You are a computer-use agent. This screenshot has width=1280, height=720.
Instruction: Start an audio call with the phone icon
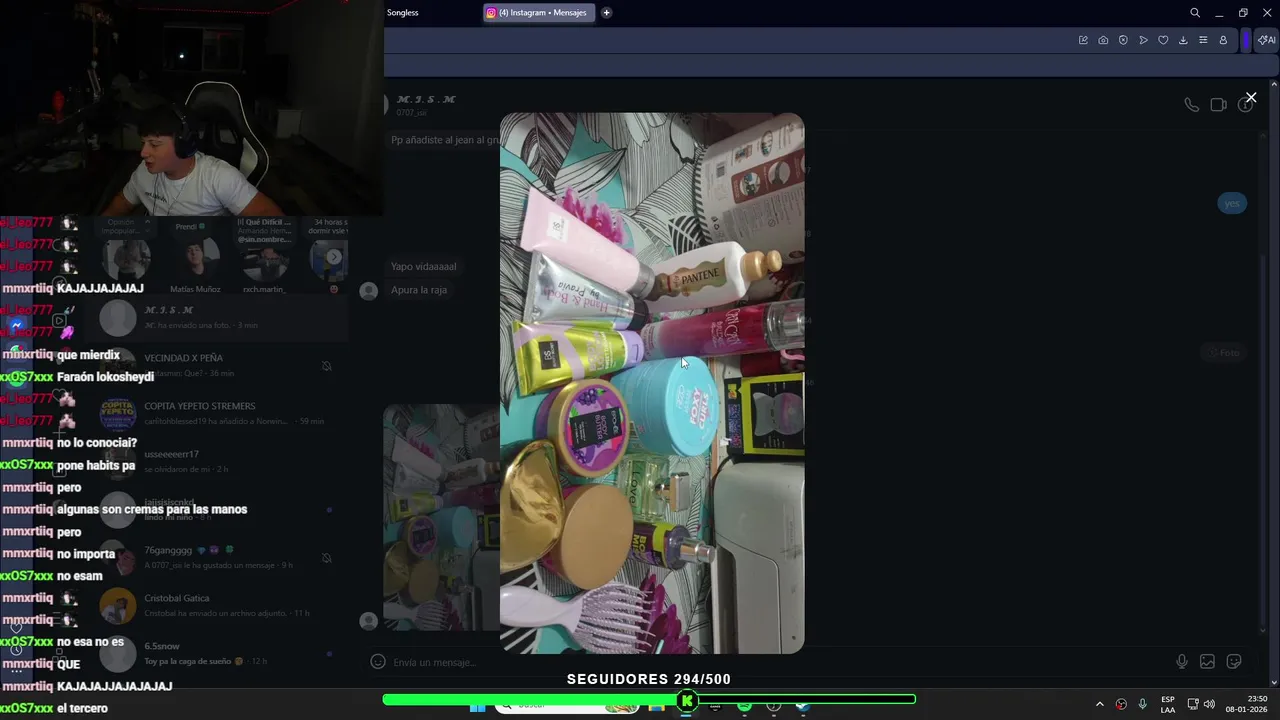(1191, 105)
